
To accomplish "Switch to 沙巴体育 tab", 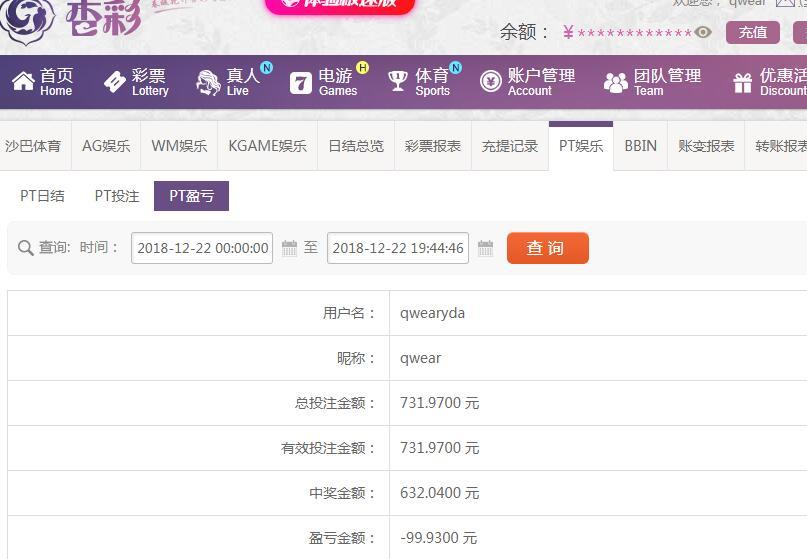I will (x=34, y=146).
